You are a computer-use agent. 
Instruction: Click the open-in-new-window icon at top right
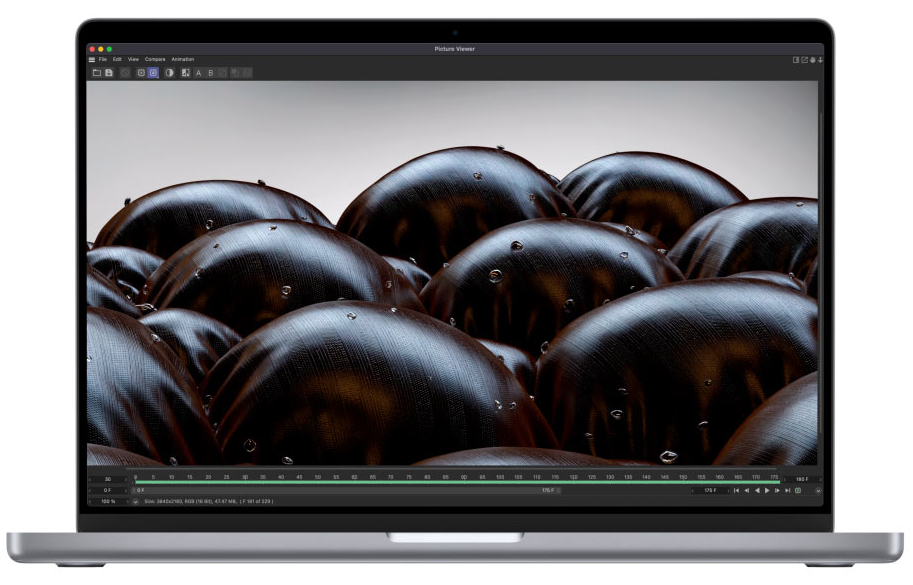804,60
